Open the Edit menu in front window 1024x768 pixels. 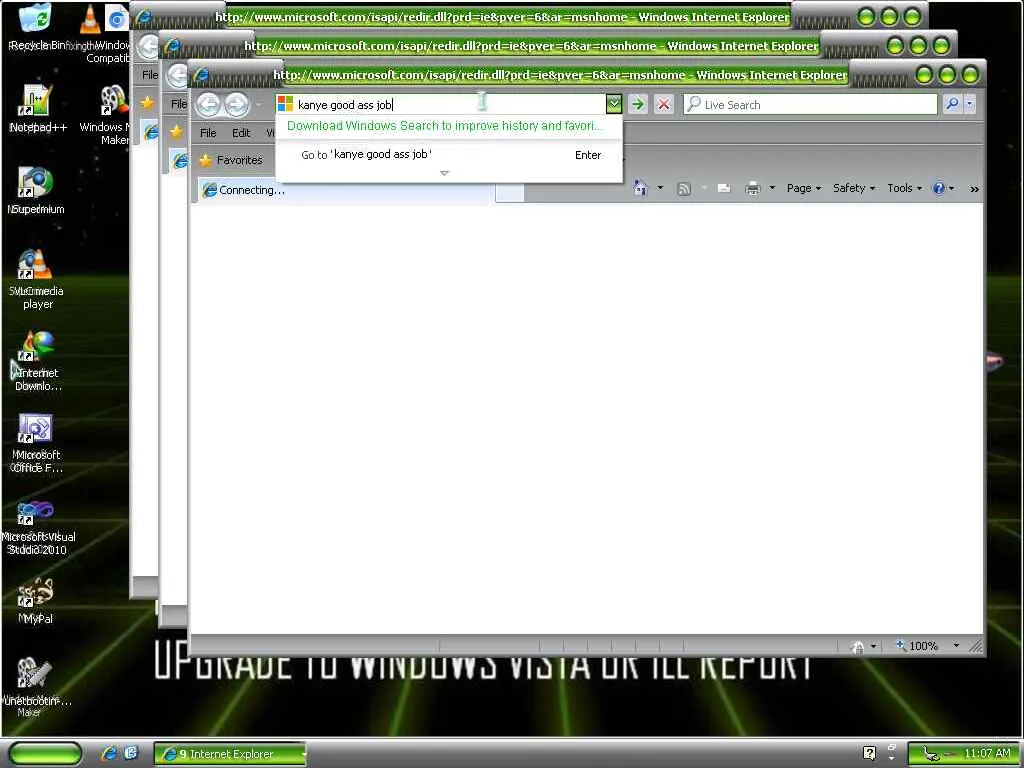241,133
